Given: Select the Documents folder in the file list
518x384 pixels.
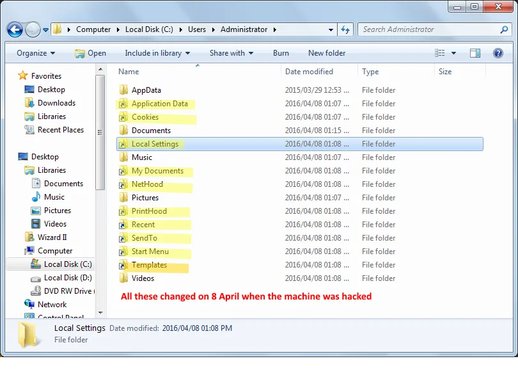Looking at the screenshot, I should [x=145, y=130].
